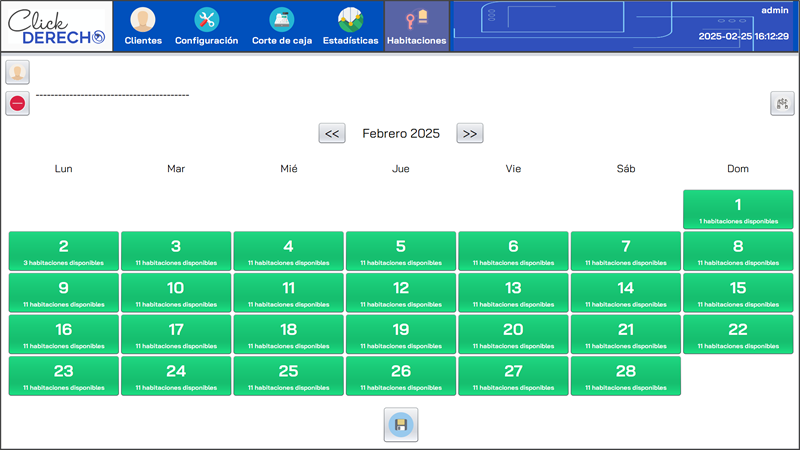Open the Estadísticas chart icon
Viewport: 800px width, 450px height.
click(350, 27)
